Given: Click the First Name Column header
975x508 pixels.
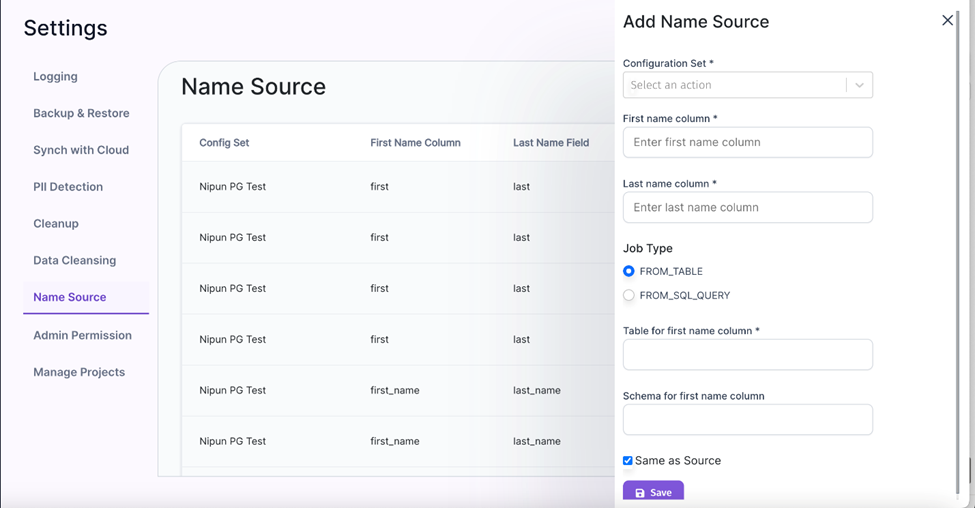Looking at the screenshot, I should click(415, 142).
